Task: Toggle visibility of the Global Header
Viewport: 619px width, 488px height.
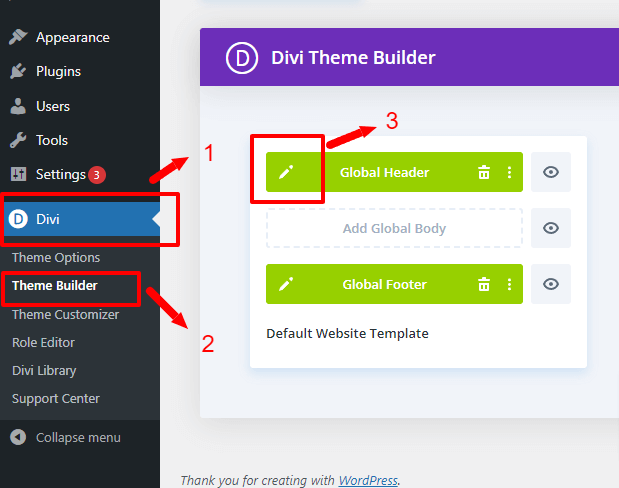Action: [x=550, y=172]
